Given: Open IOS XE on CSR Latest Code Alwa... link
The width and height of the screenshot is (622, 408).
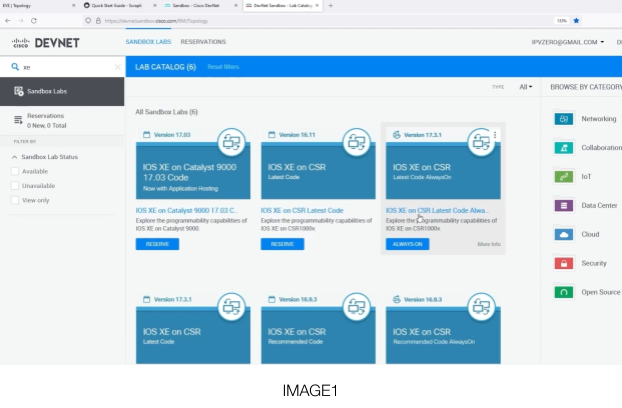Looking at the screenshot, I should pyautogui.click(x=437, y=211).
